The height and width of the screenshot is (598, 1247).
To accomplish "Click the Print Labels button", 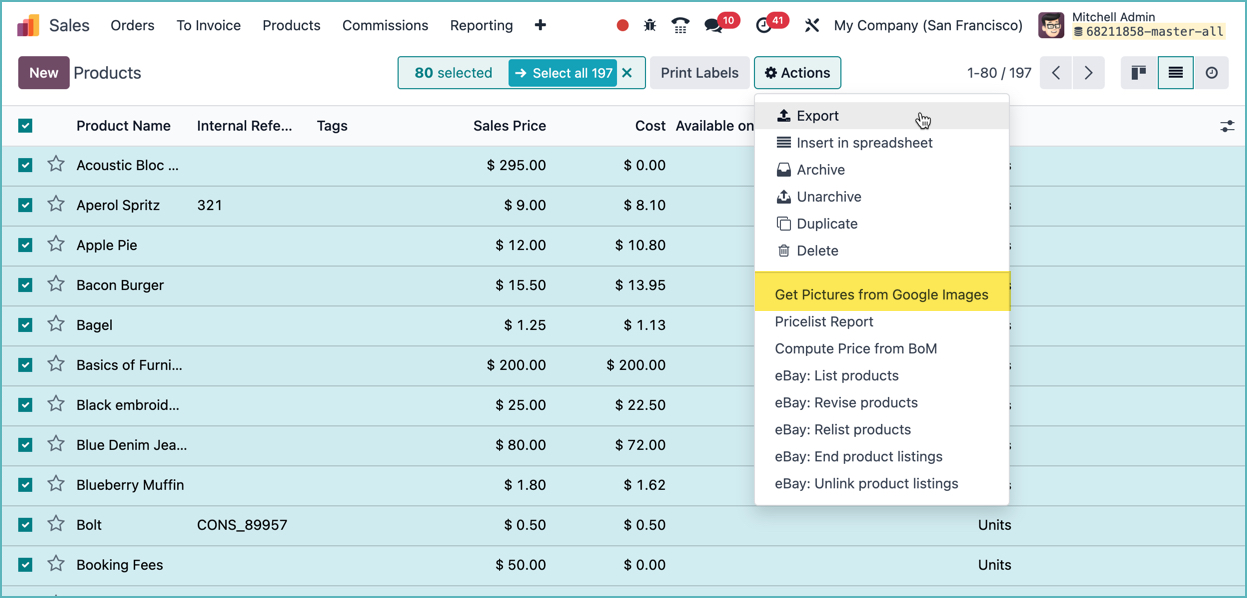I will (699, 73).
